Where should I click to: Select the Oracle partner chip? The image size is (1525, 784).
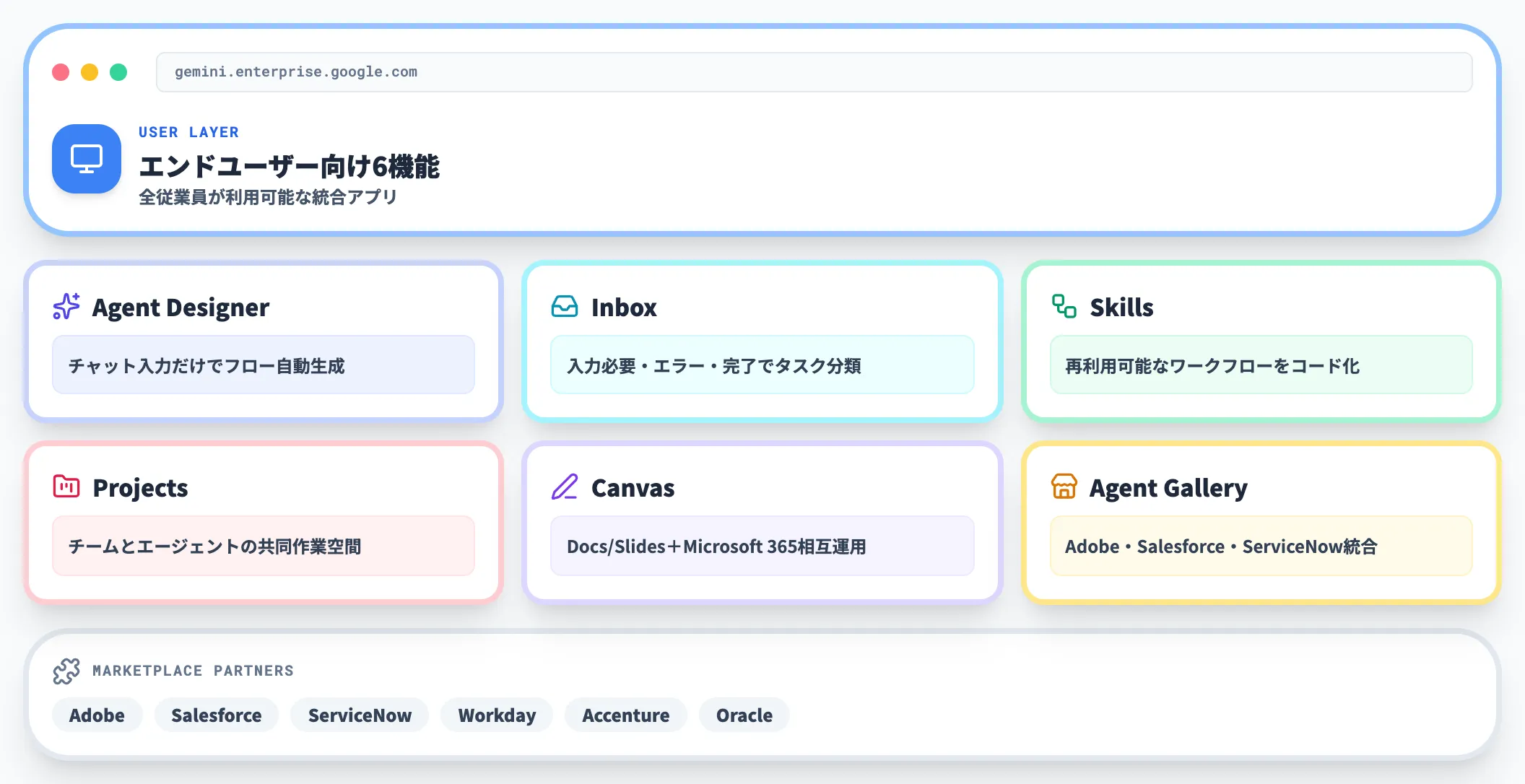coord(743,715)
